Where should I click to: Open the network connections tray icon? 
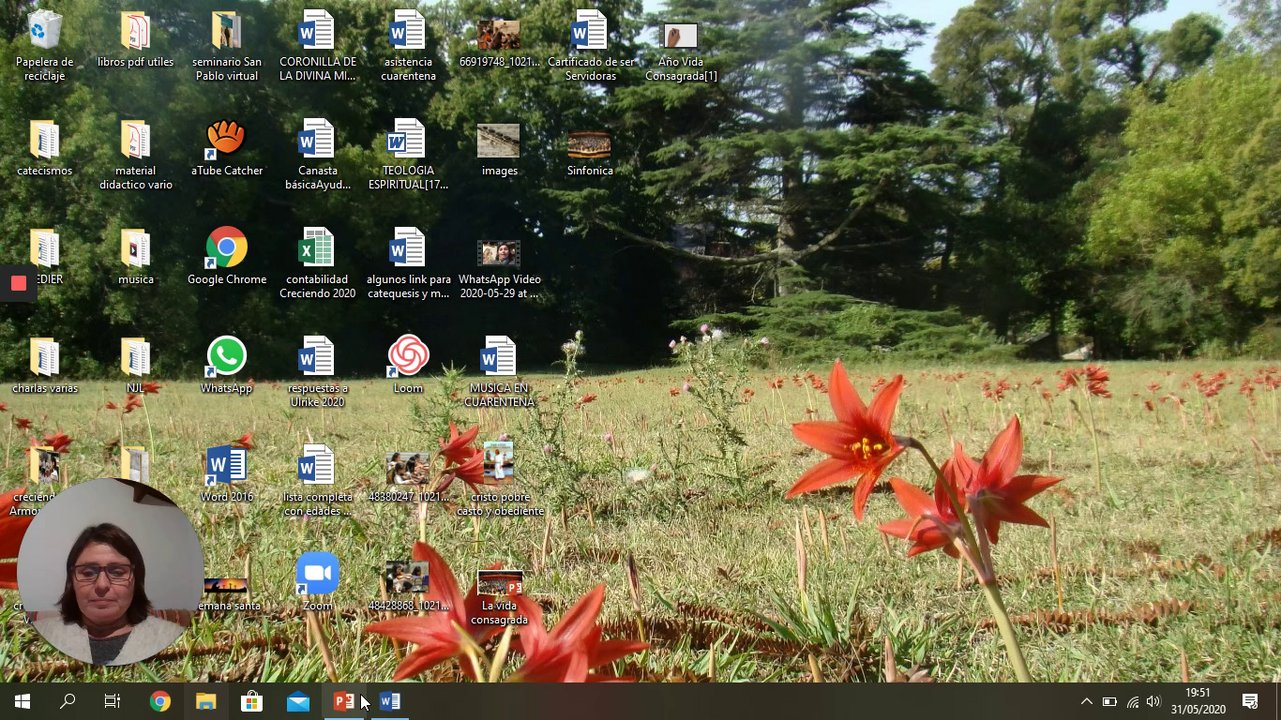(x=1133, y=702)
